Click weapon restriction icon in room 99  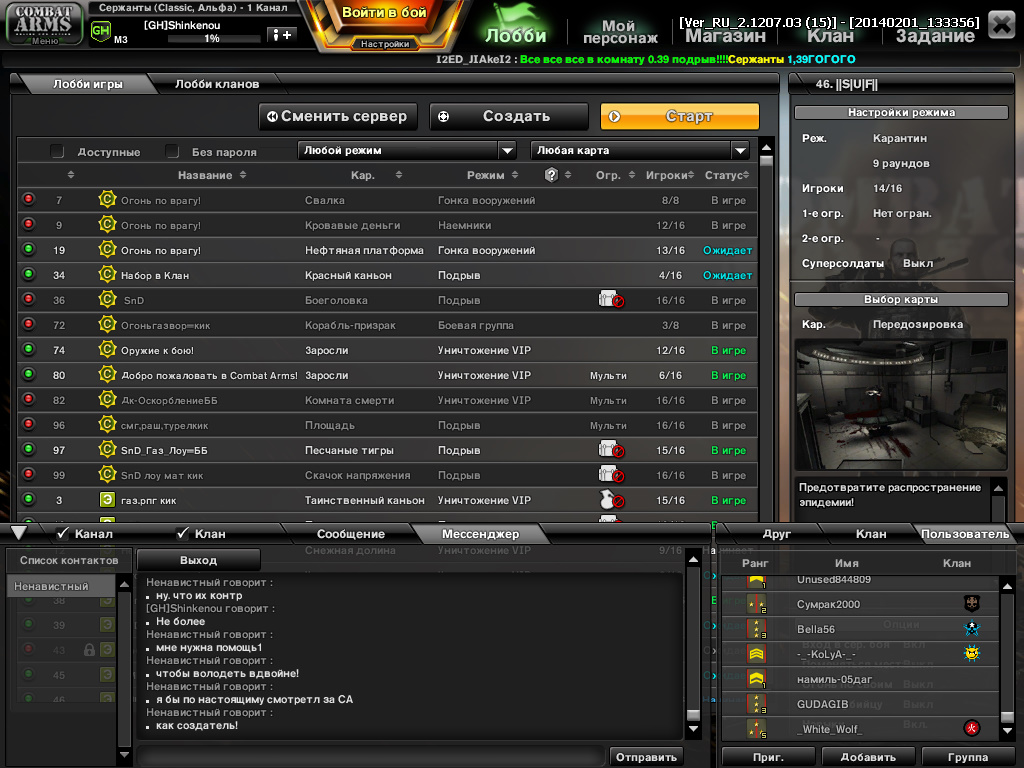click(x=611, y=474)
